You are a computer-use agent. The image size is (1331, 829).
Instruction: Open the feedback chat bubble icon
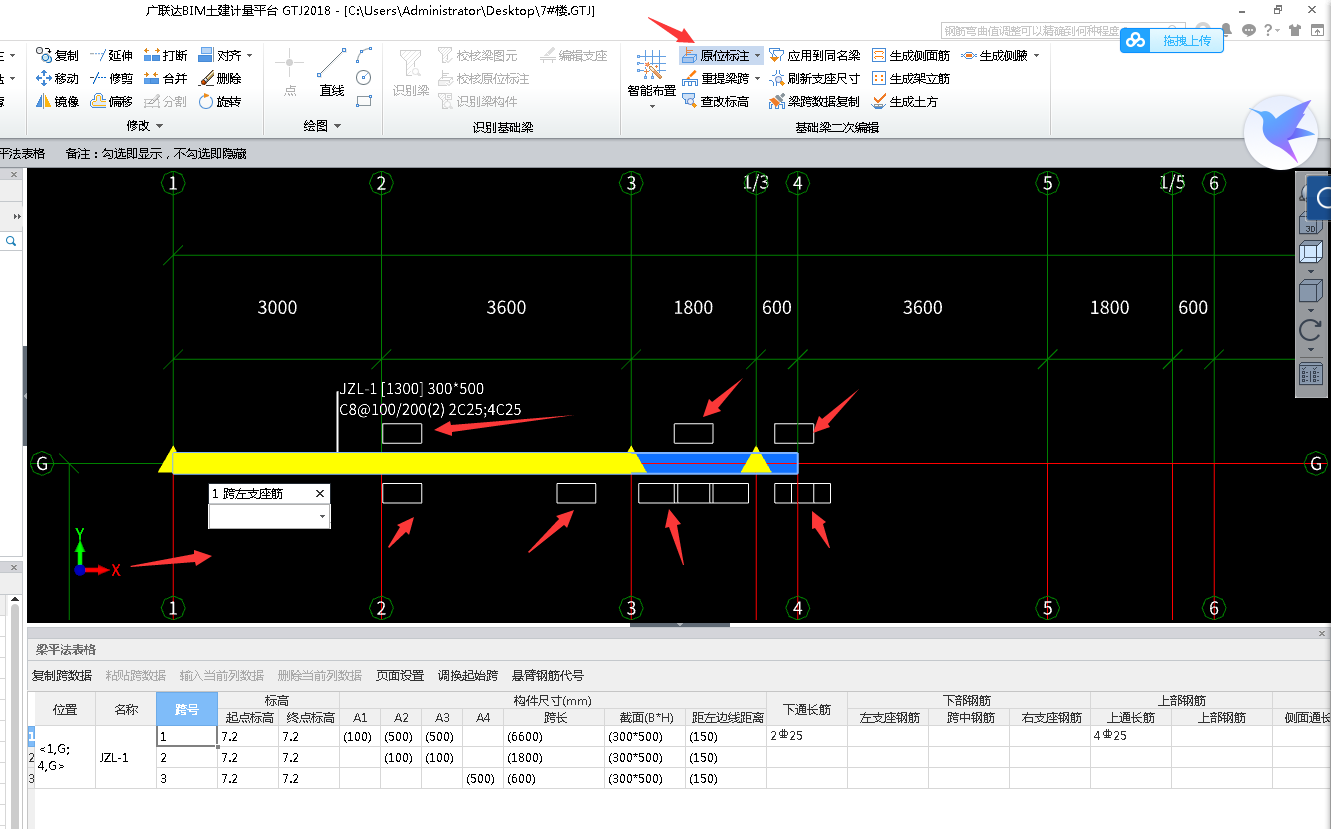(1248, 31)
